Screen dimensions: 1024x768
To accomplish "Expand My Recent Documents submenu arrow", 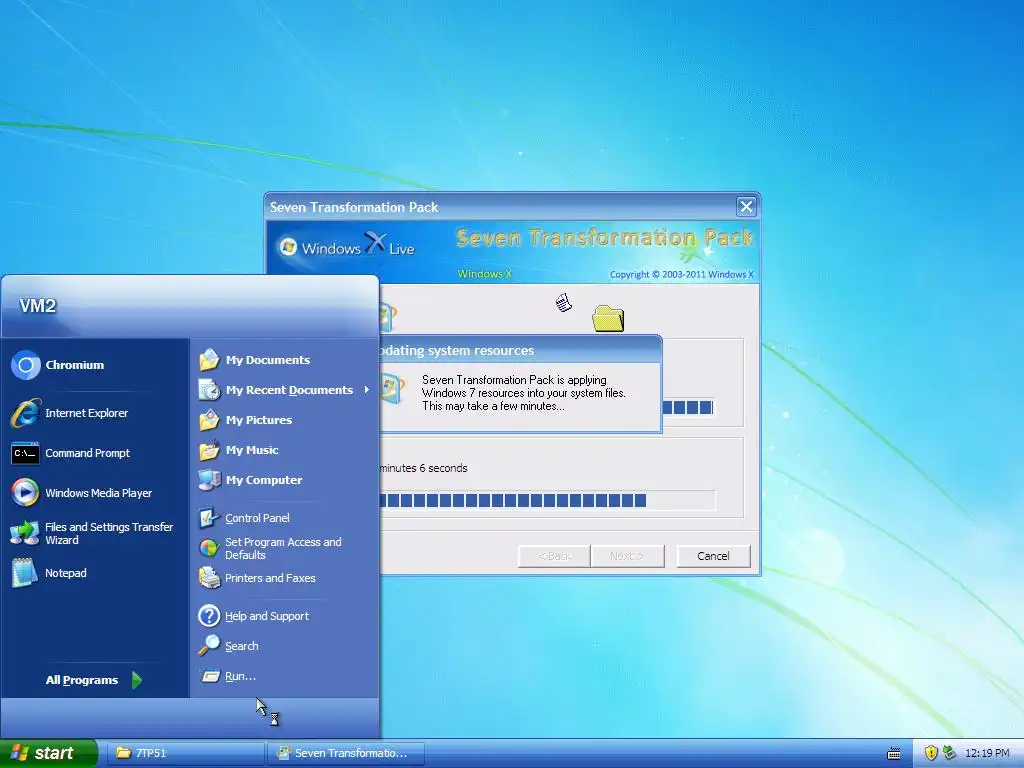I will click(366, 390).
